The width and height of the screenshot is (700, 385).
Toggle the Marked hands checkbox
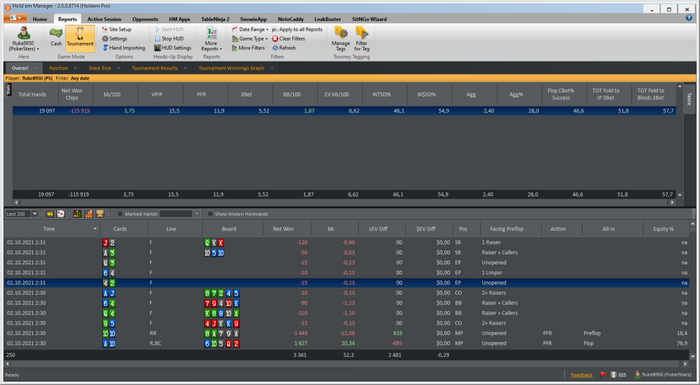120,214
